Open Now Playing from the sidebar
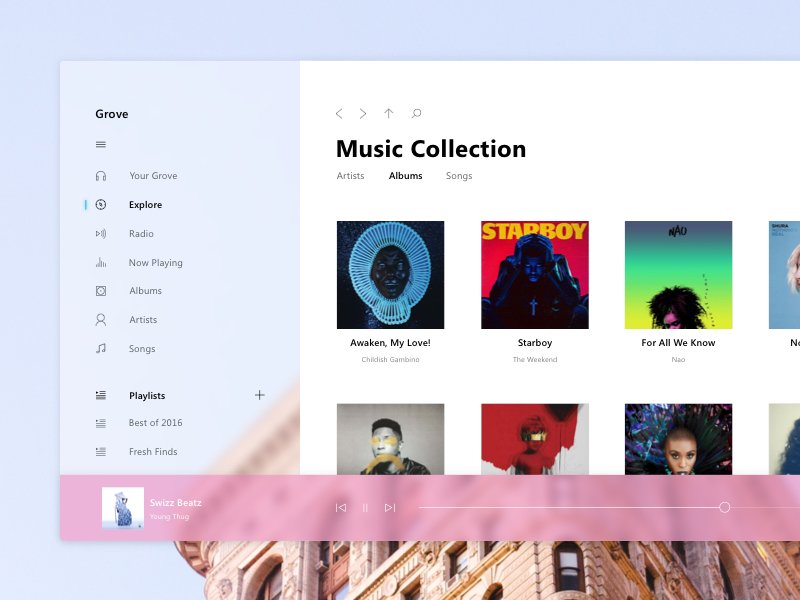 156,263
